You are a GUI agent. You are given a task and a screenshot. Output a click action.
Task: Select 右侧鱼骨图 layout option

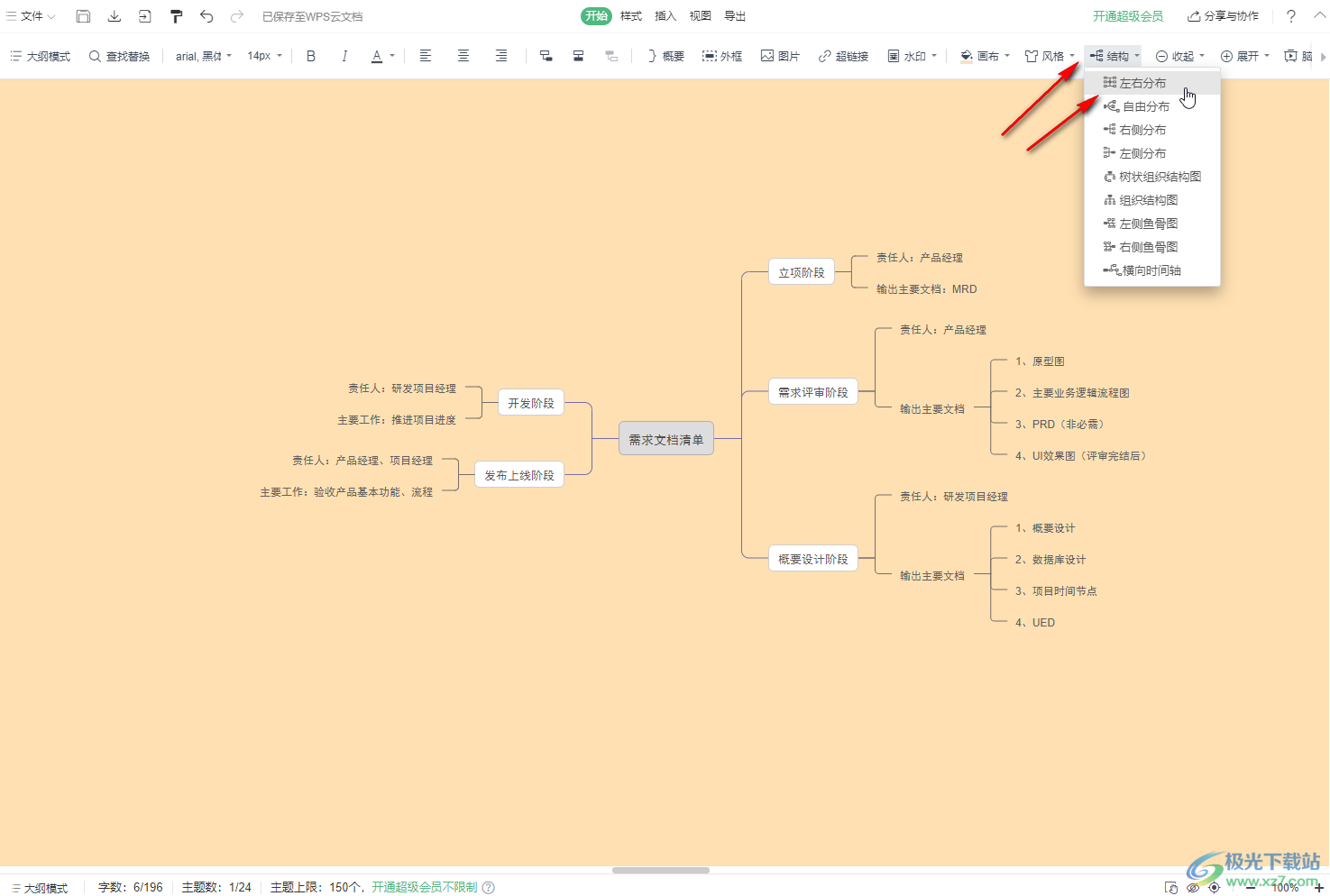coord(1152,247)
